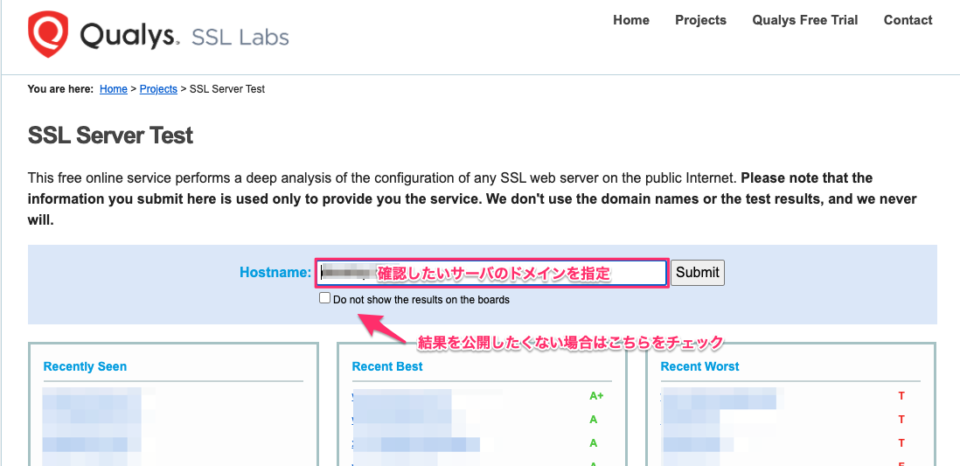The image size is (960, 466).
Task: Open the Contact navigation menu item
Action: pos(908,20)
